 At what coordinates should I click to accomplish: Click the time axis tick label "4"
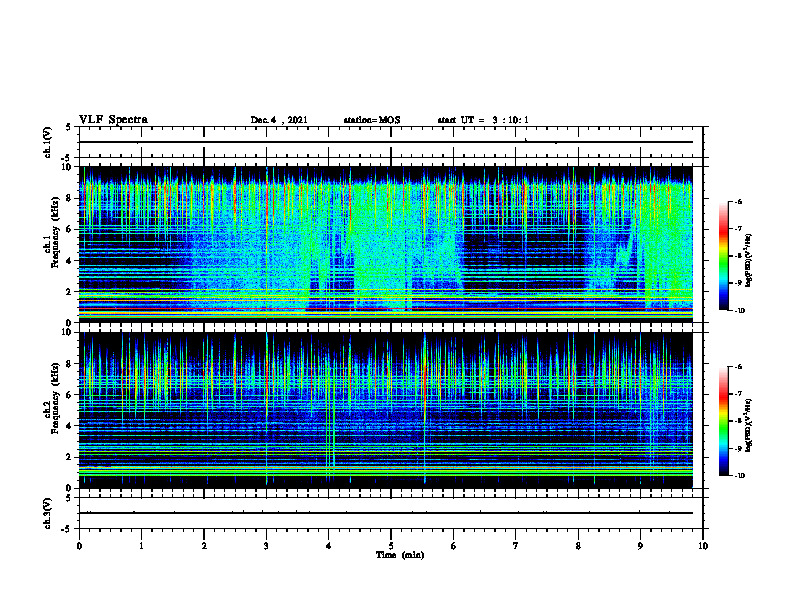click(329, 546)
